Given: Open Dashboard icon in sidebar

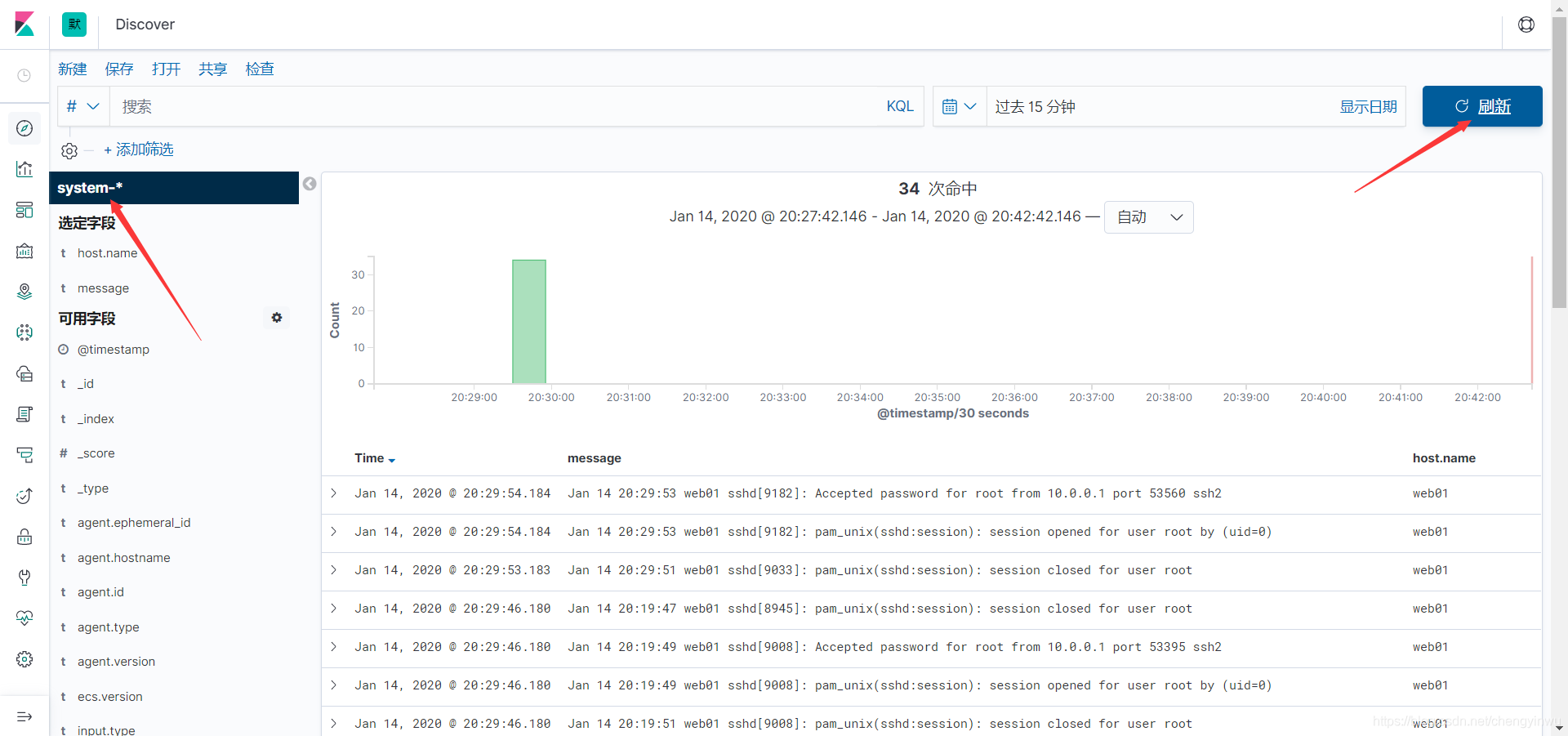Looking at the screenshot, I should coord(24,210).
